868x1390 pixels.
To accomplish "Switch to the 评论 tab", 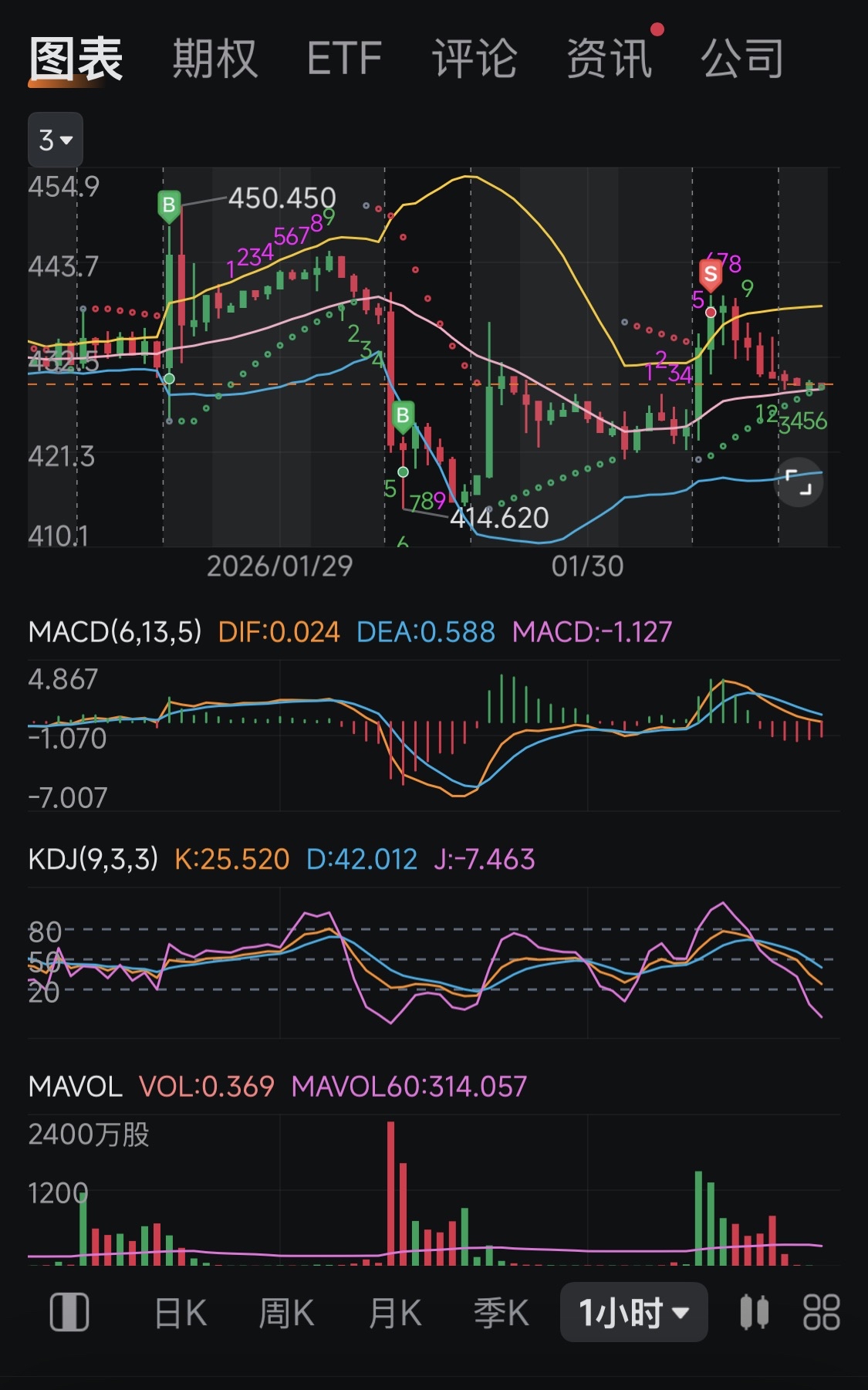I will (x=474, y=59).
